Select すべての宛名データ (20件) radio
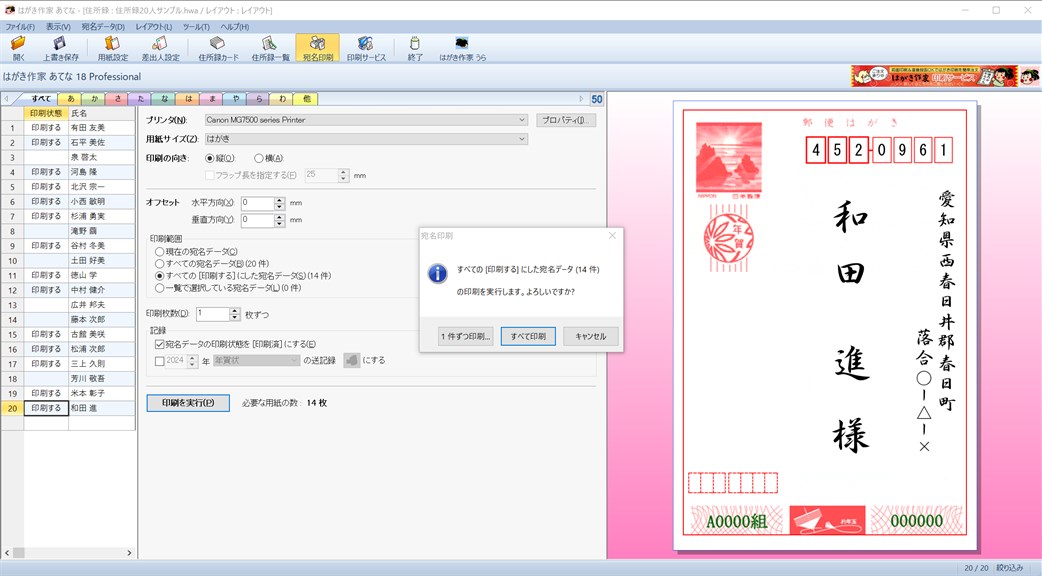 pyautogui.click(x=159, y=264)
